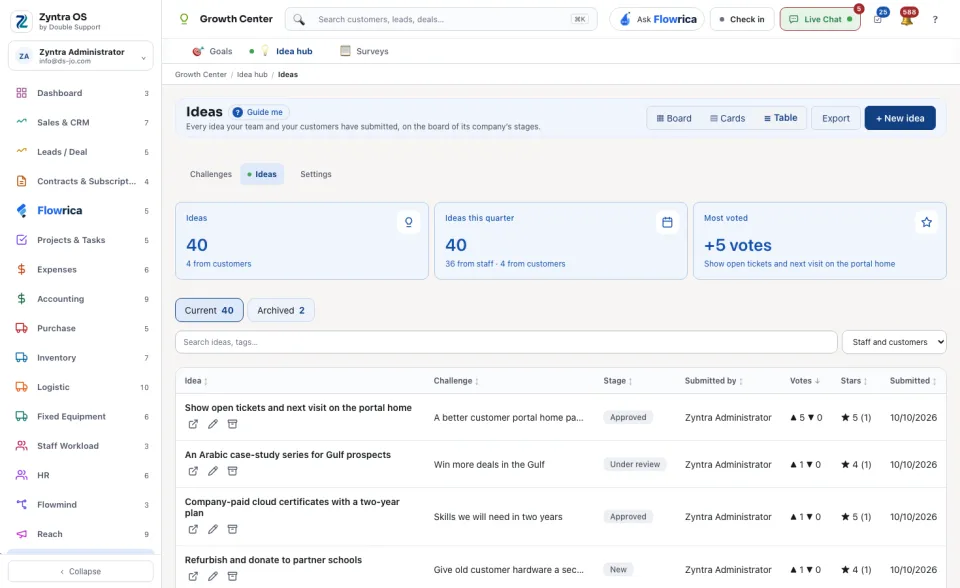Screen dimensions: 960x588
Task: Open Sales & CRM in sidebar
Action: click(x=81, y=122)
